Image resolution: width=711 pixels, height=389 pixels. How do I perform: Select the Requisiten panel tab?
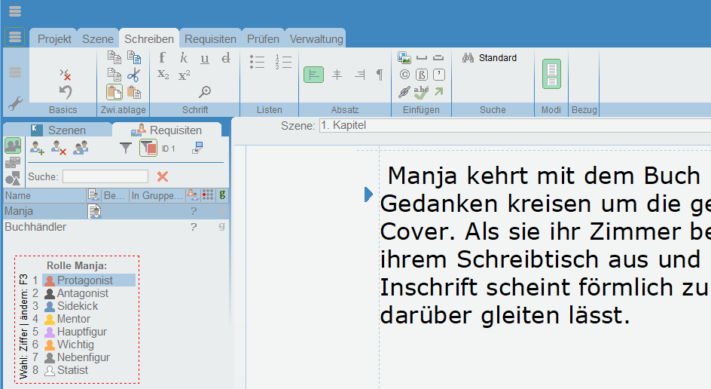[x=167, y=130]
